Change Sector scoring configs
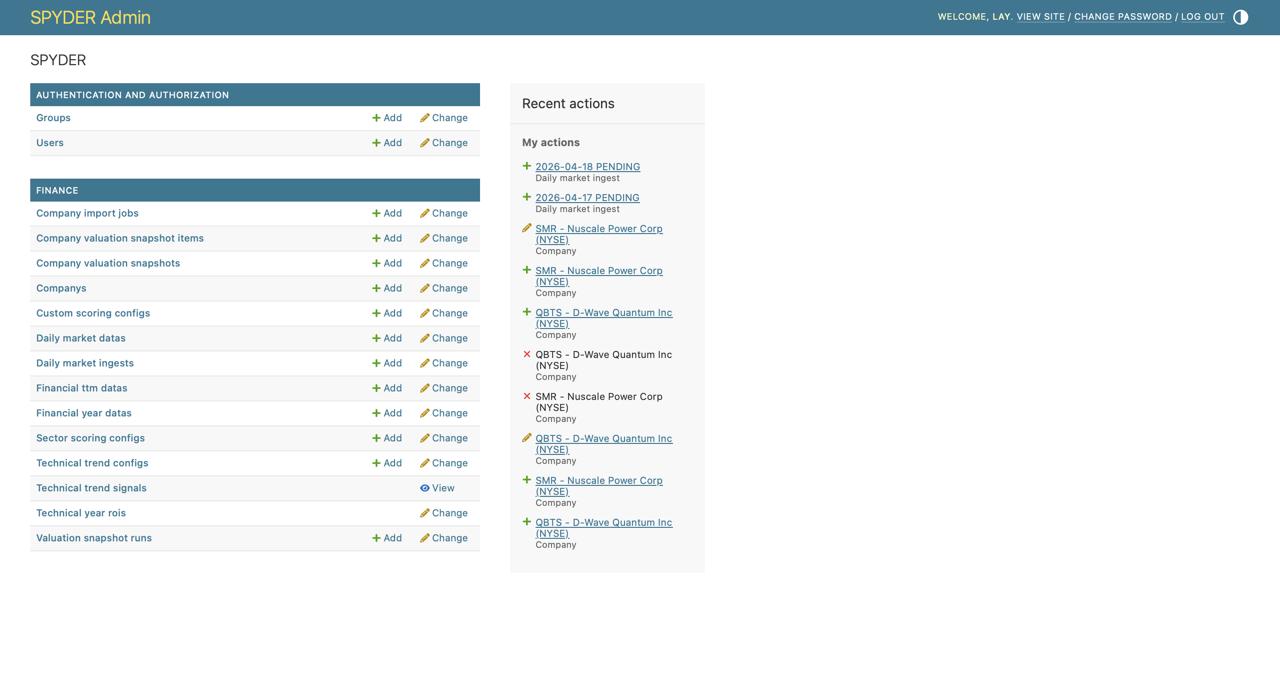The image size is (1280, 686). (444, 438)
